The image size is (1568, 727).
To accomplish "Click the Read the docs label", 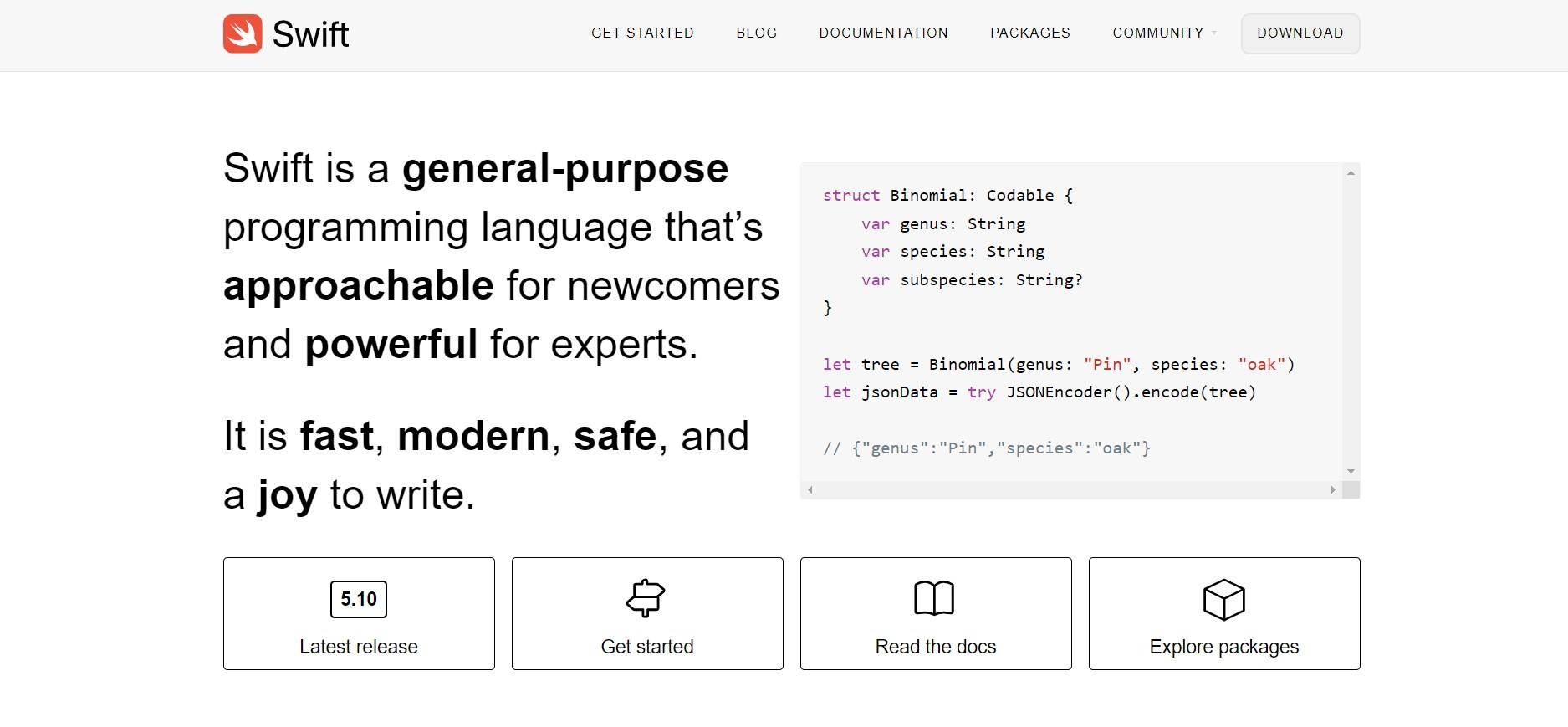I will click(935, 647).
